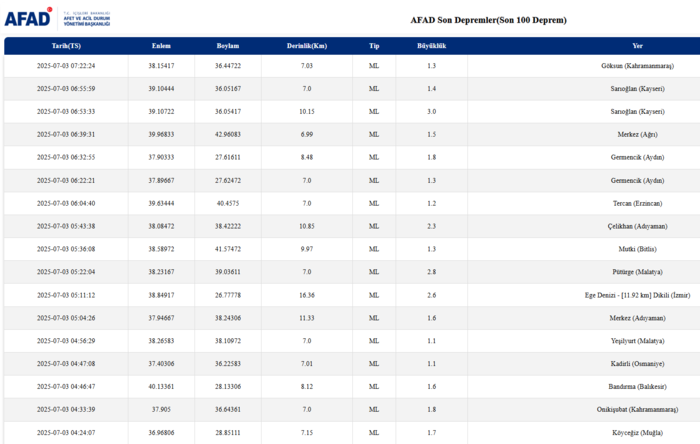The image size is (700, 444).
Task: Select the 16.36 depth value cell
Action: coord(307,295)
